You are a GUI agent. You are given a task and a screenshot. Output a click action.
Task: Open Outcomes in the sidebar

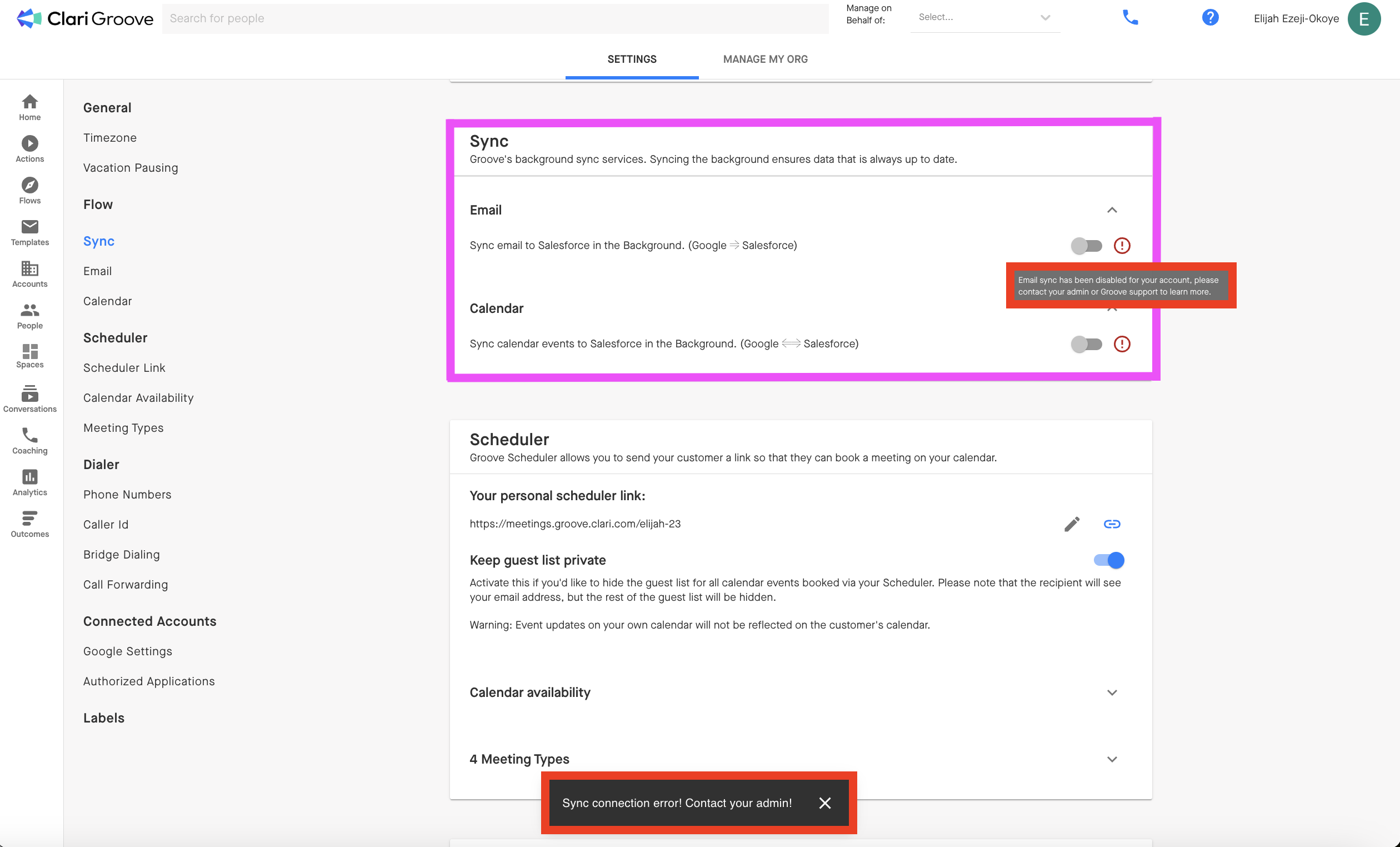29,524
